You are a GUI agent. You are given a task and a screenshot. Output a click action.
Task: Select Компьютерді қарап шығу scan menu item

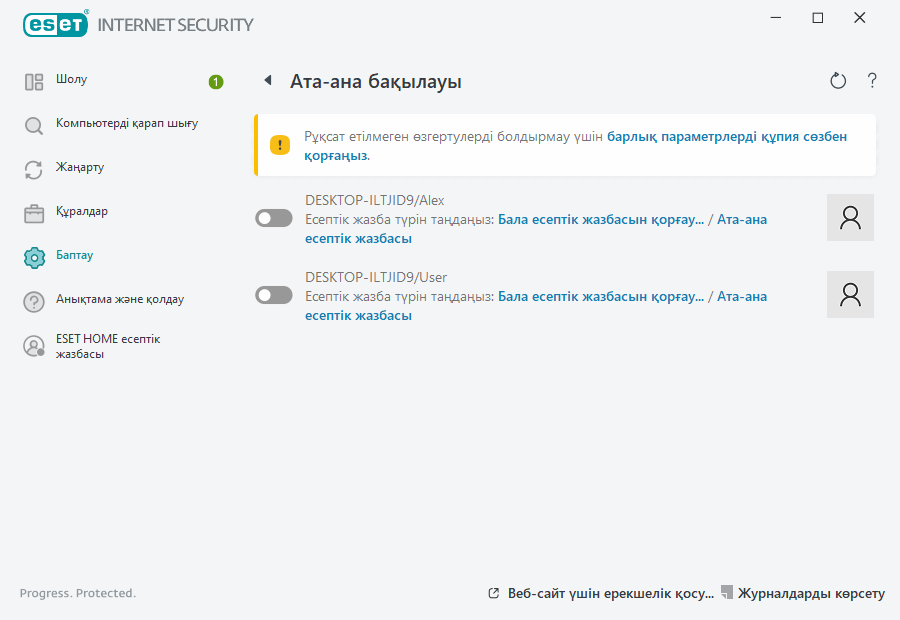click(x=126, y=124)
